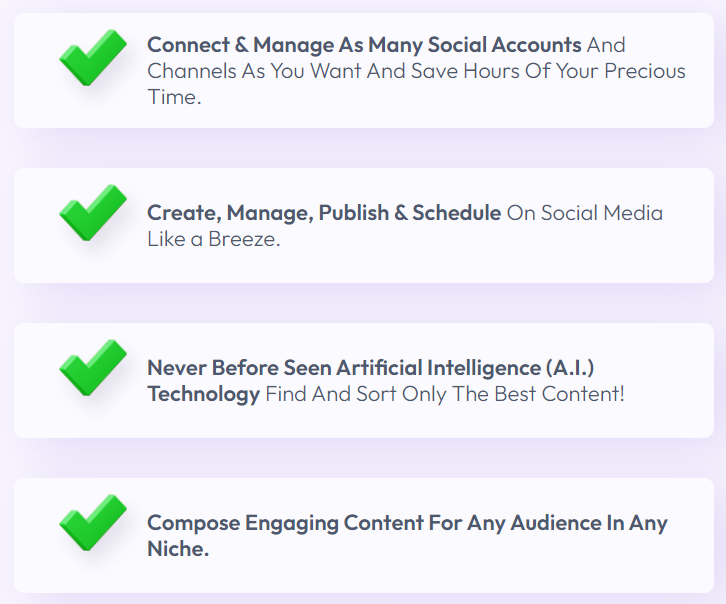Click the line Channels As You Want And Save
Image resolution: width=726 pixels, height=604 pixels.
click(416, 71)
